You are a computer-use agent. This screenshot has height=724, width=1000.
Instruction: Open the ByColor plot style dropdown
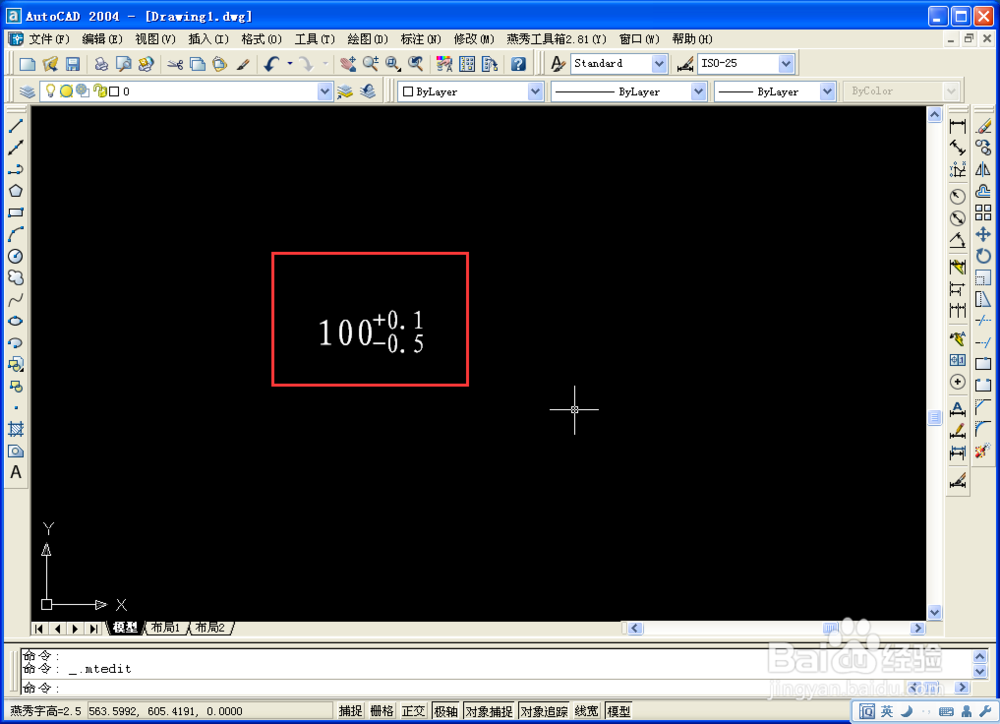pos(951,92)
